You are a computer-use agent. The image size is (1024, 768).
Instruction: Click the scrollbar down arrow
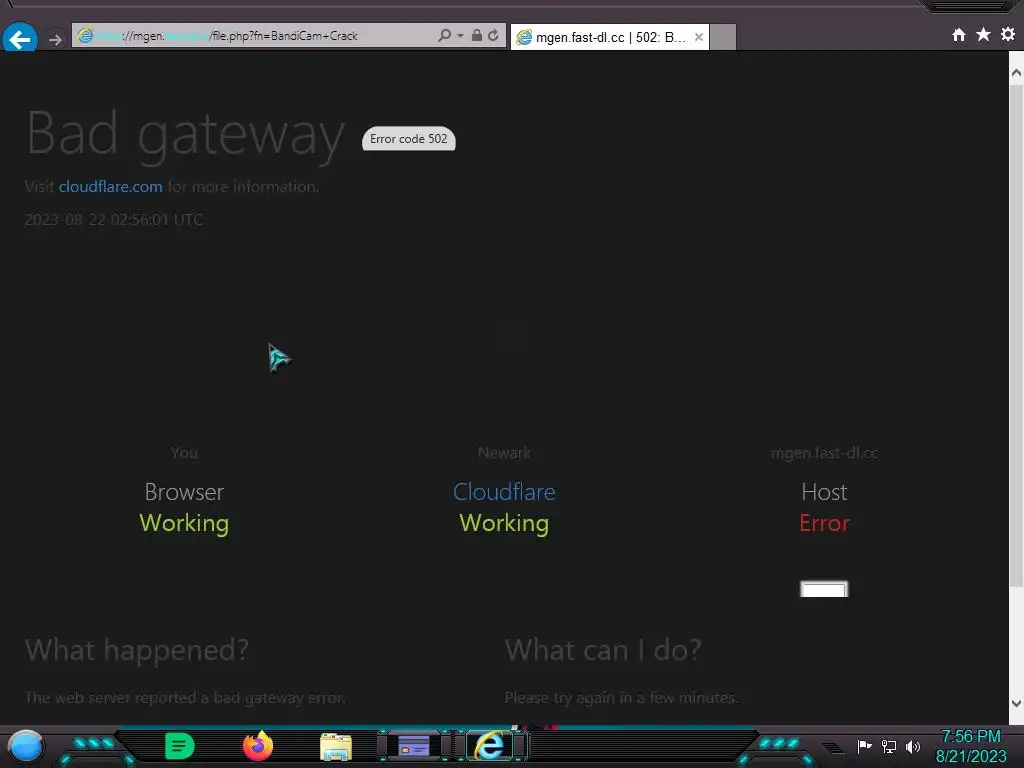(1016, 703)
